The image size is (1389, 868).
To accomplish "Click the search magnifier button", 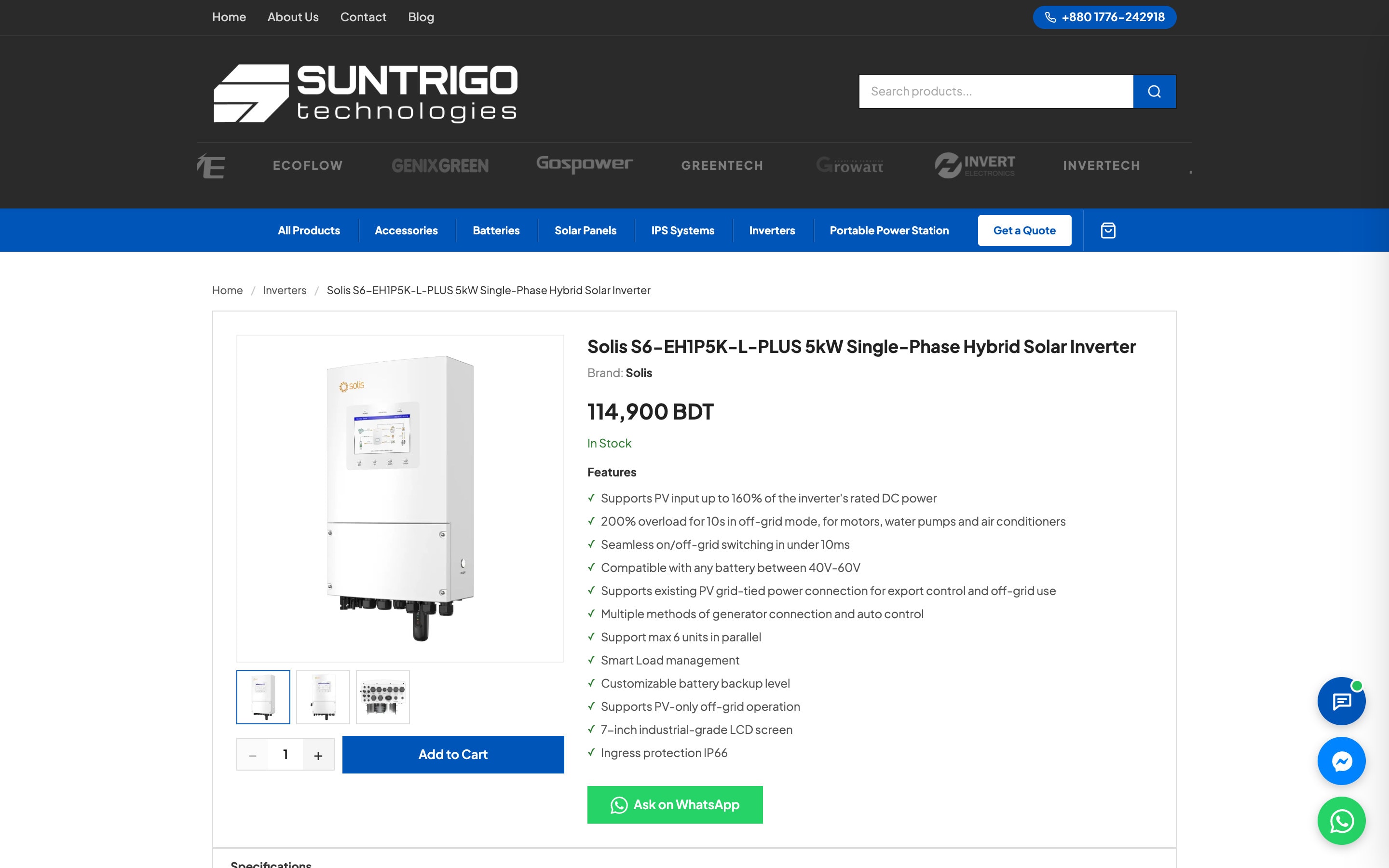I will point(1154,91).
